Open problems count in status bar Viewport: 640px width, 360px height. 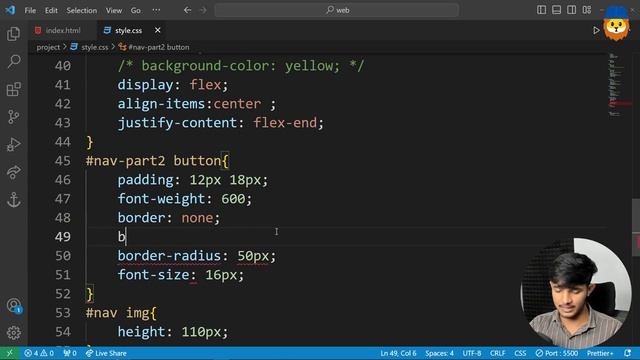point(39,353)
